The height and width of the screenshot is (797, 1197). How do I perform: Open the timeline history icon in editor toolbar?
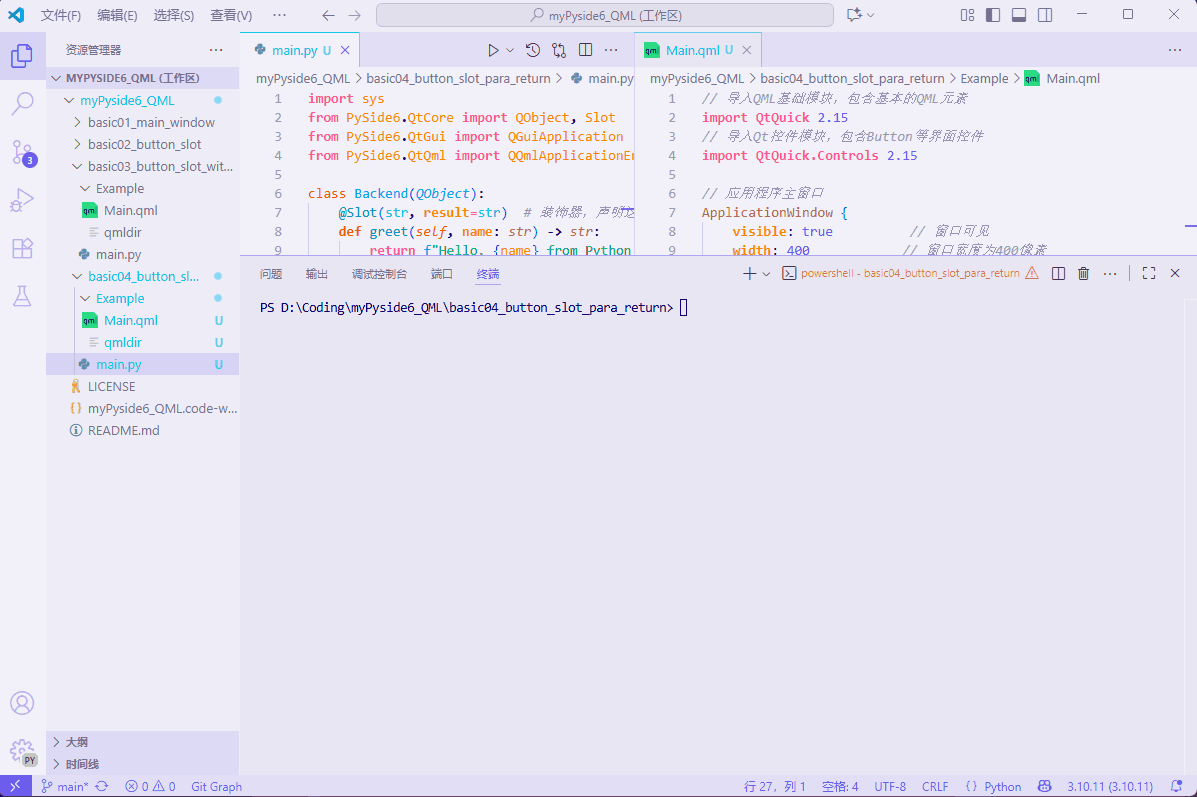click(x=533, y=50)
